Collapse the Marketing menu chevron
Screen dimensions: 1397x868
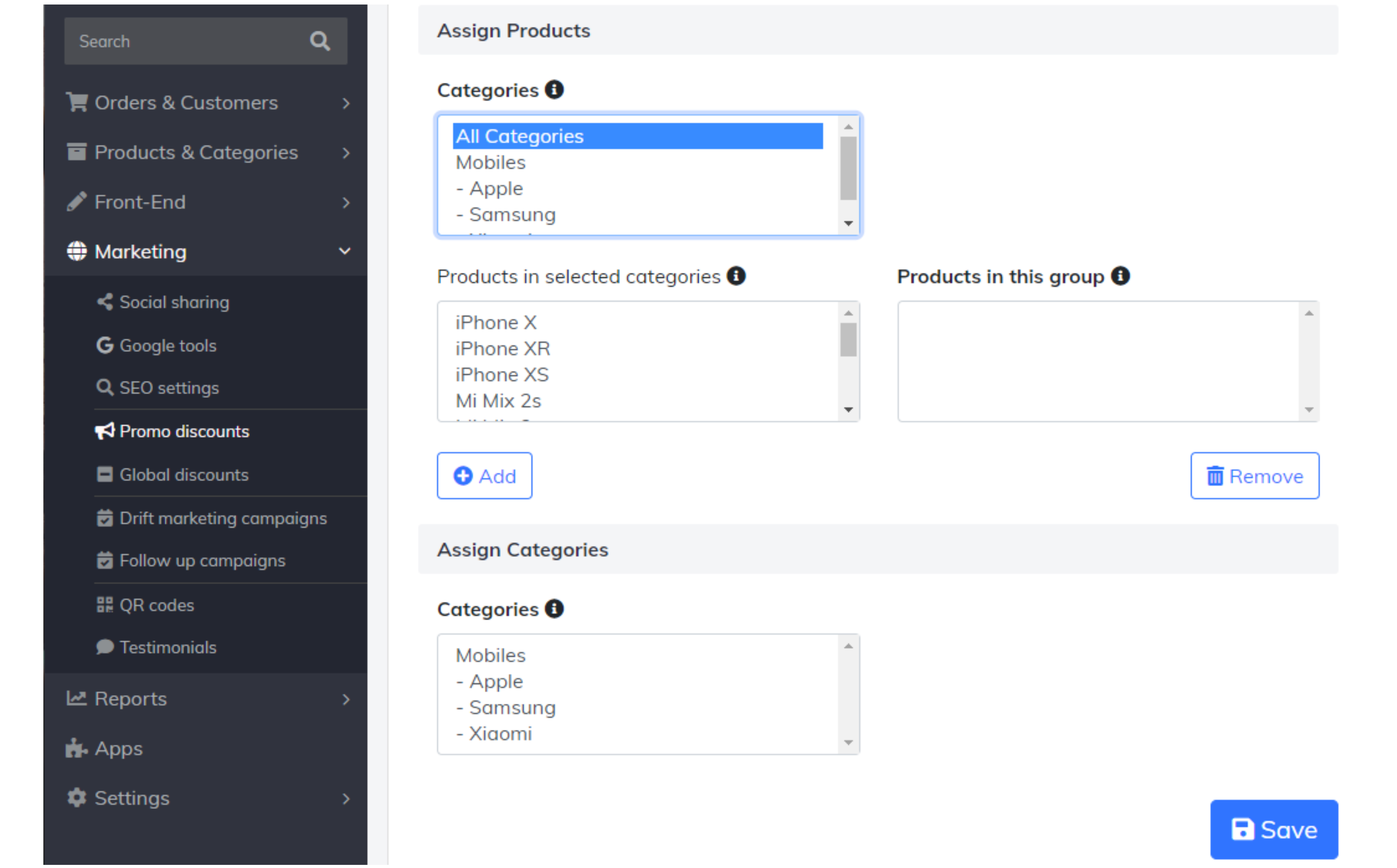click(345, 251)
